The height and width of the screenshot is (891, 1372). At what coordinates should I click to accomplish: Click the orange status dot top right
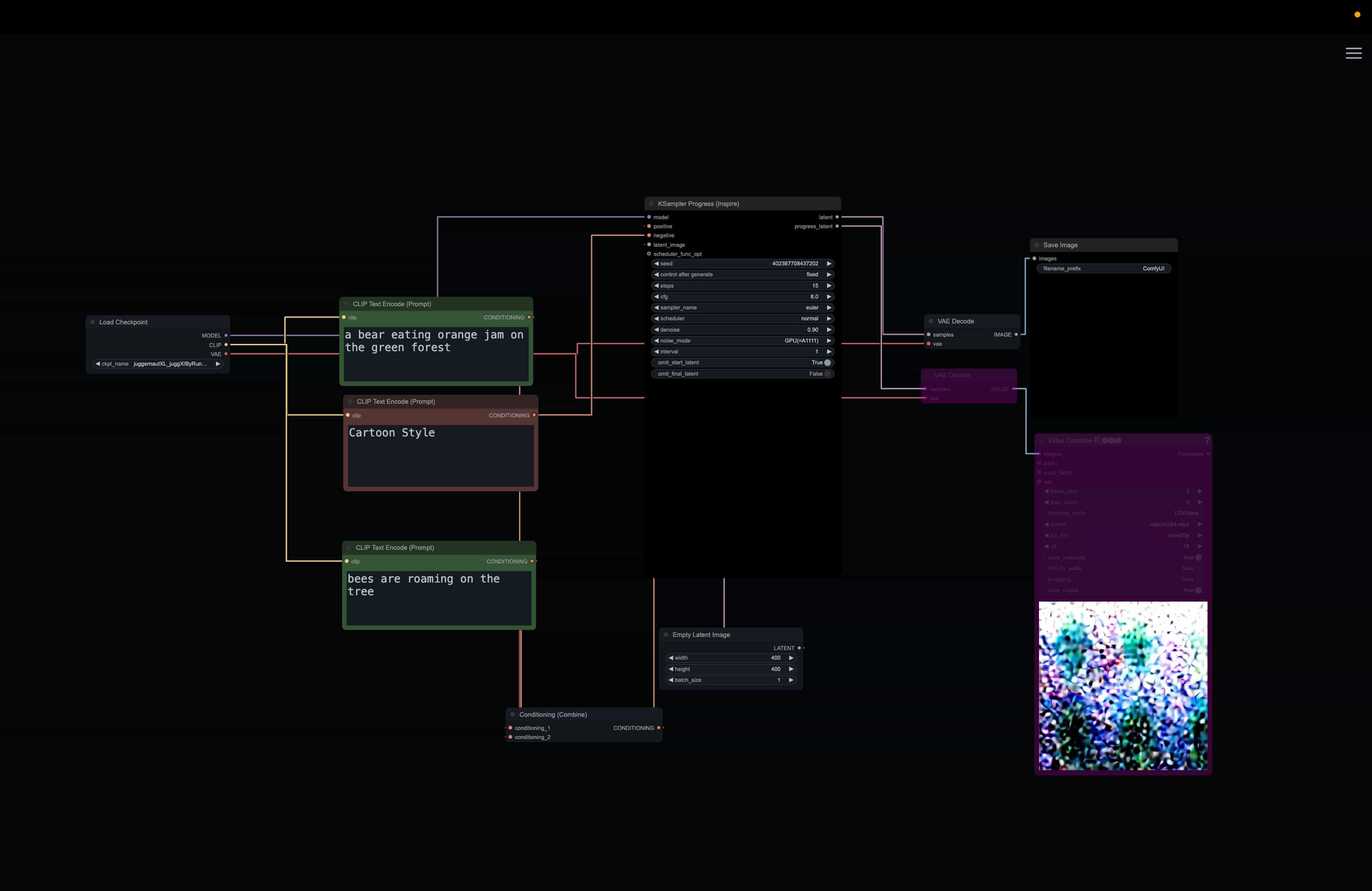pyautogui.click(x=1357, y=15)
